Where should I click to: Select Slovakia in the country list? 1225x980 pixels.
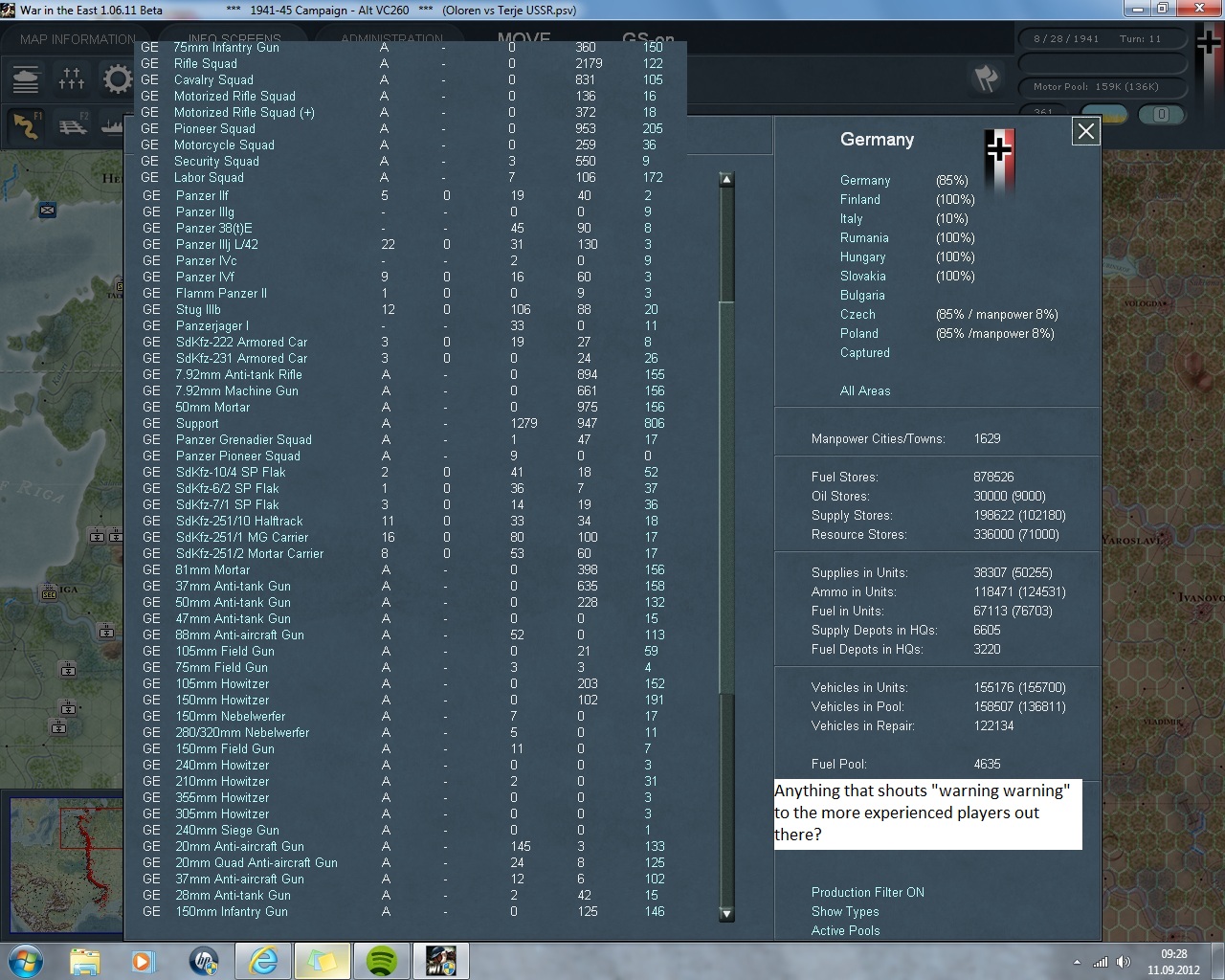point(862,276)
